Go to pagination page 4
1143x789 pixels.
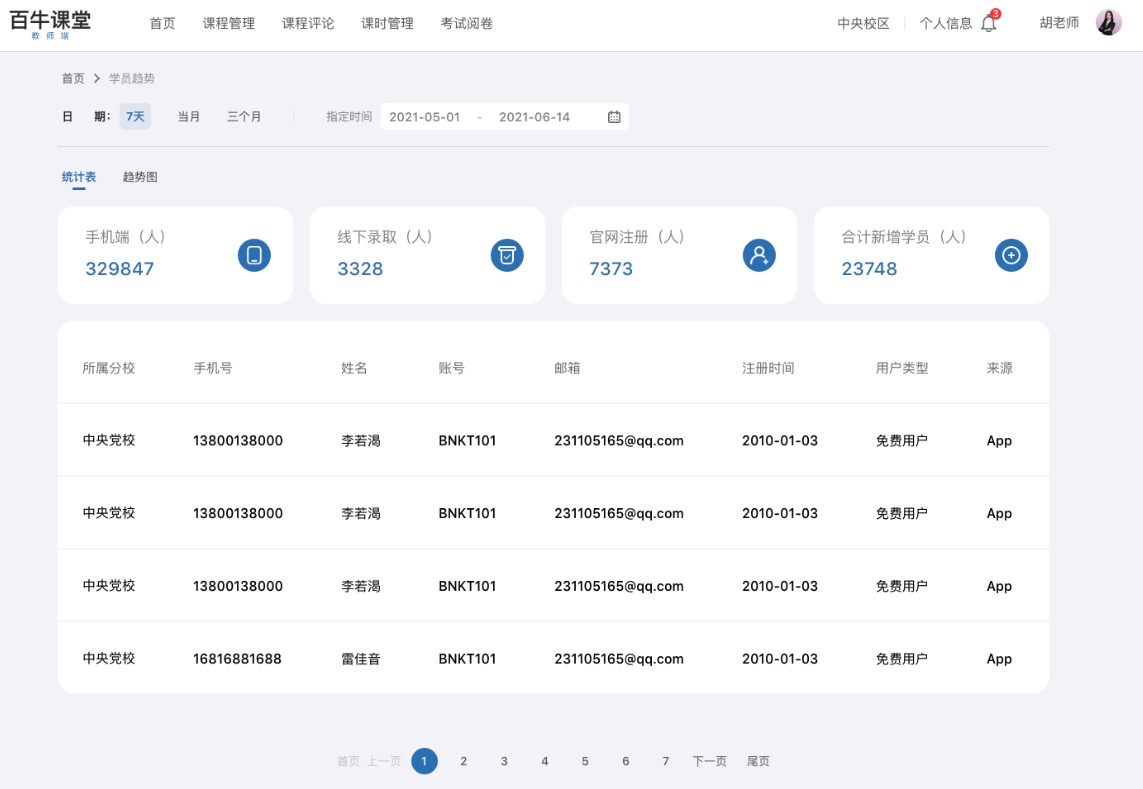(x=545, y=761)
